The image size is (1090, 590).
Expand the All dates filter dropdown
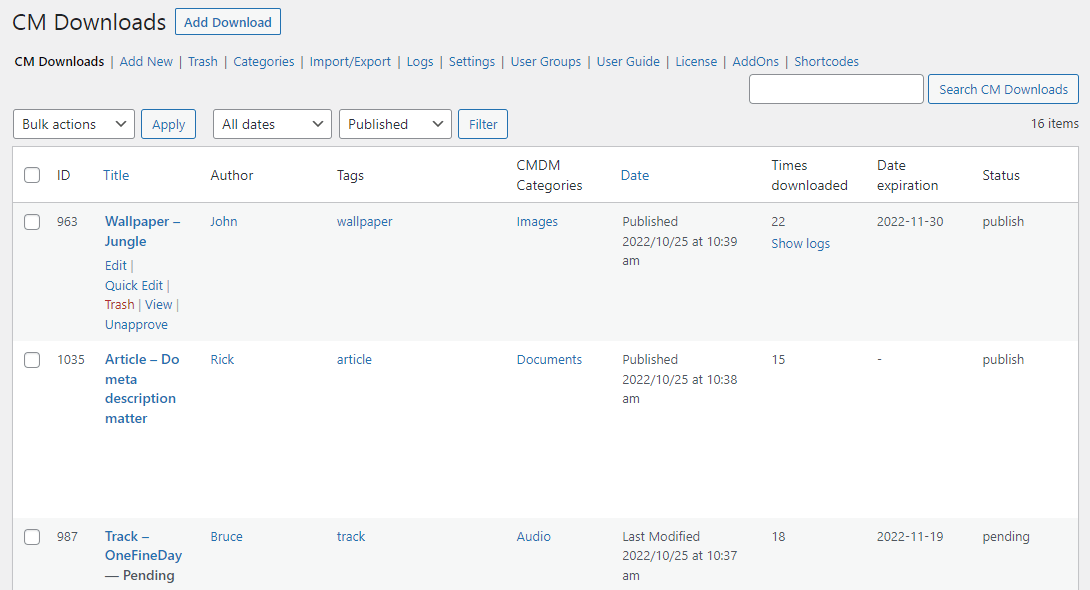[x=272, y=124]
